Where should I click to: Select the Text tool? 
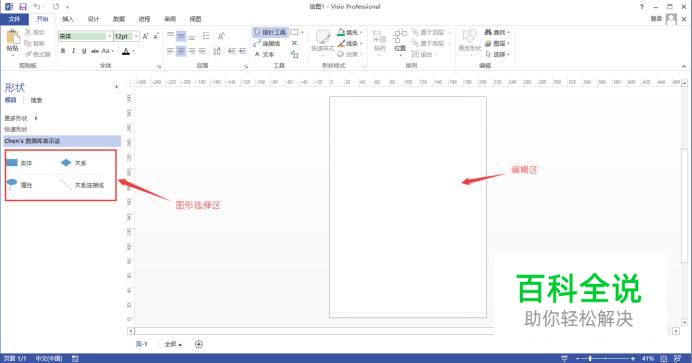click(264, 54)
